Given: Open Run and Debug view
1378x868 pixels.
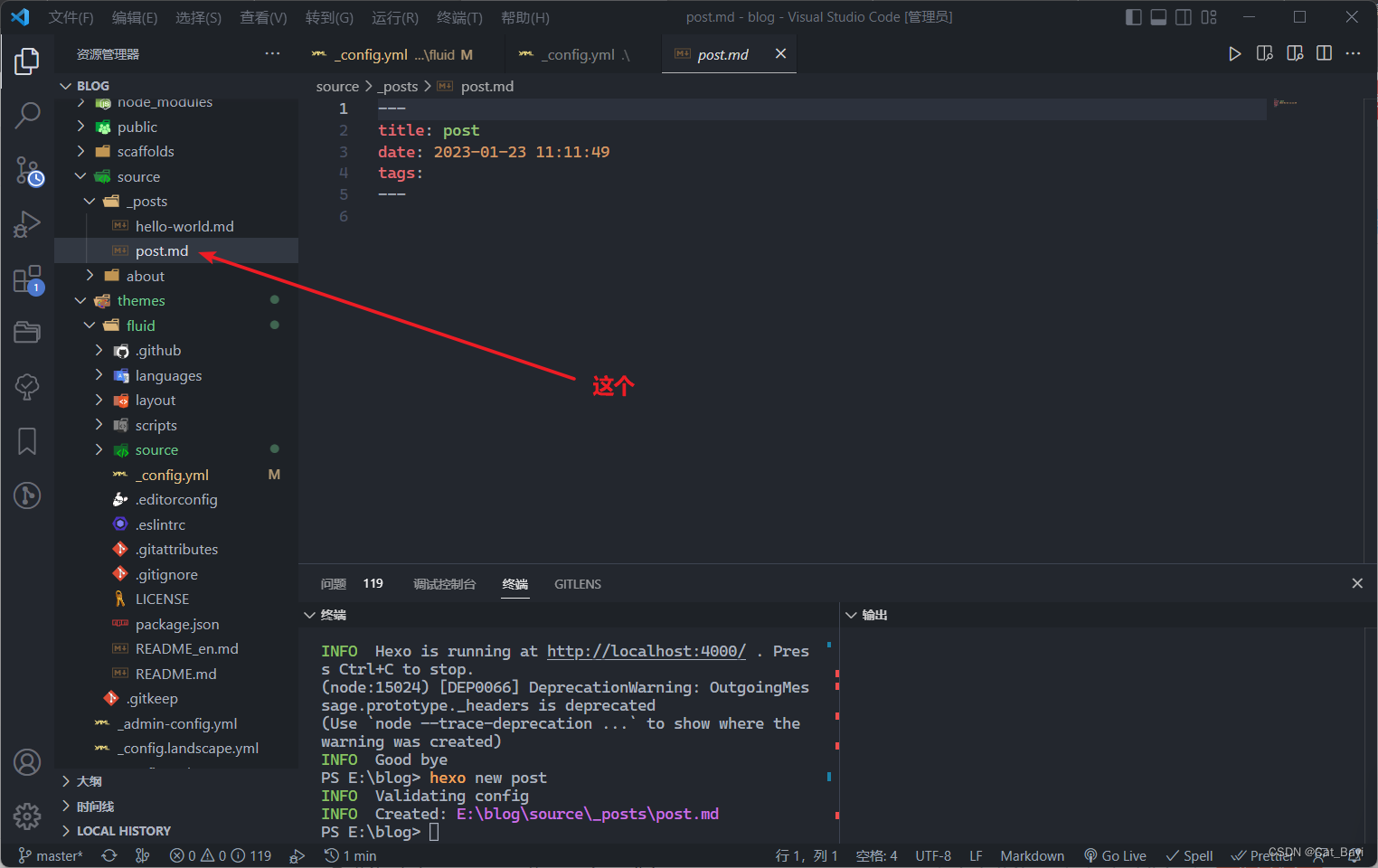Looking at the screenshot, I should point(27,224).
